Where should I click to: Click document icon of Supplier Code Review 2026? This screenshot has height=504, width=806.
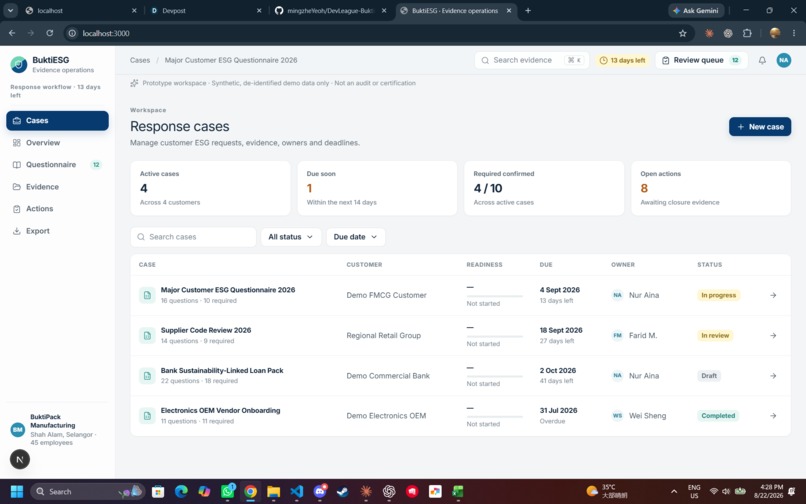click(147, 335)
